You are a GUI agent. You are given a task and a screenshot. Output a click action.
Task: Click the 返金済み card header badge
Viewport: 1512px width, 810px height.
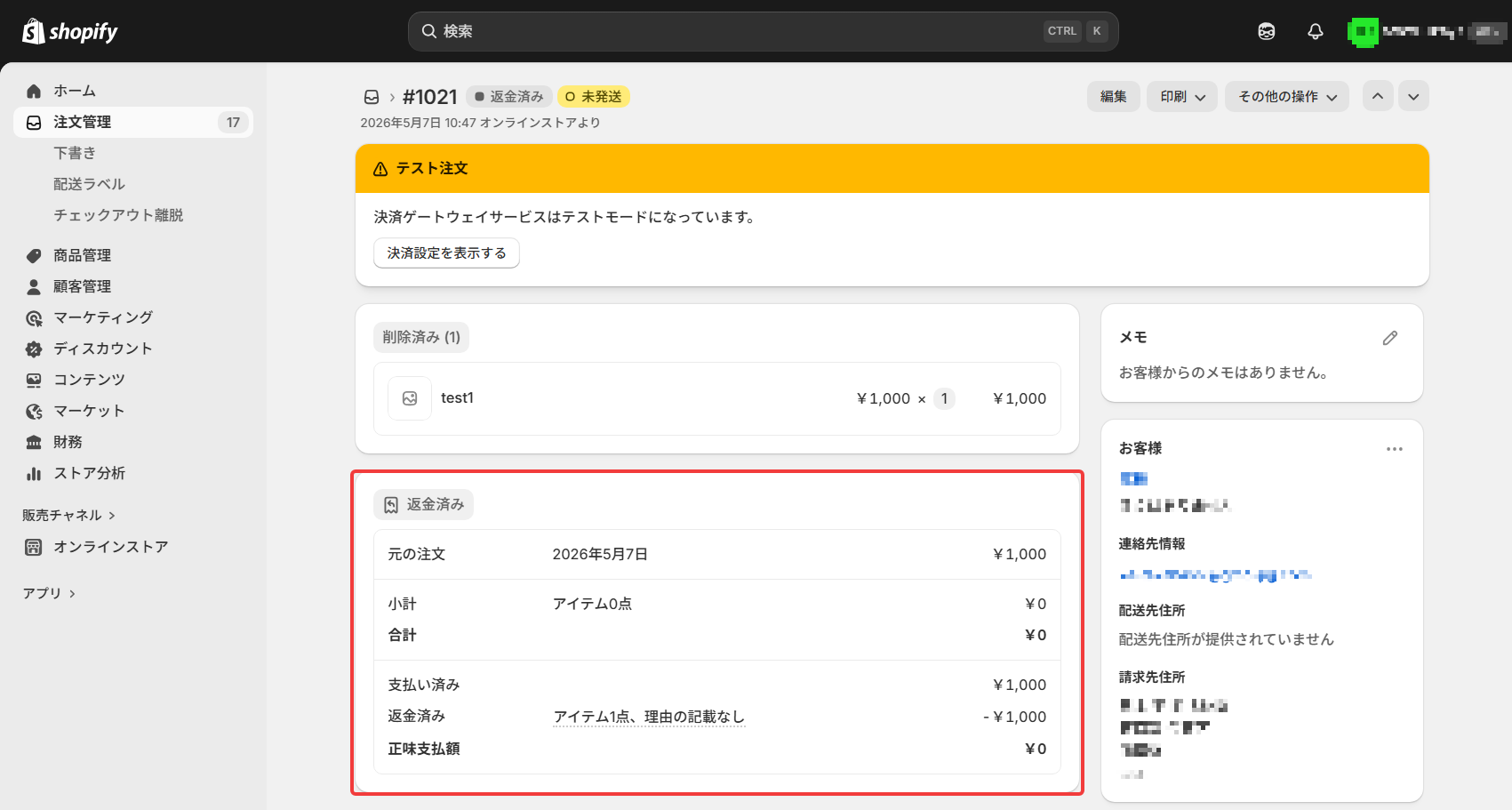[424, 504]
